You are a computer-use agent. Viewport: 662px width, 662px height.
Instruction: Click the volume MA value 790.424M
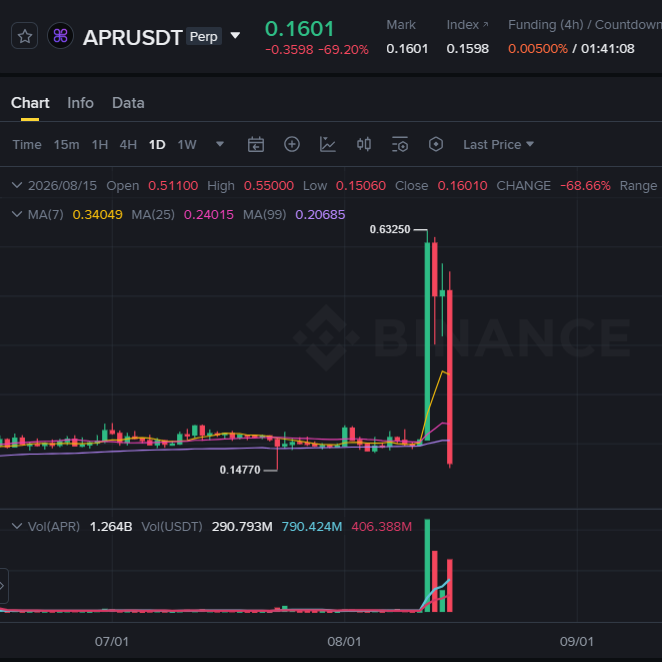tap(312, 526)
